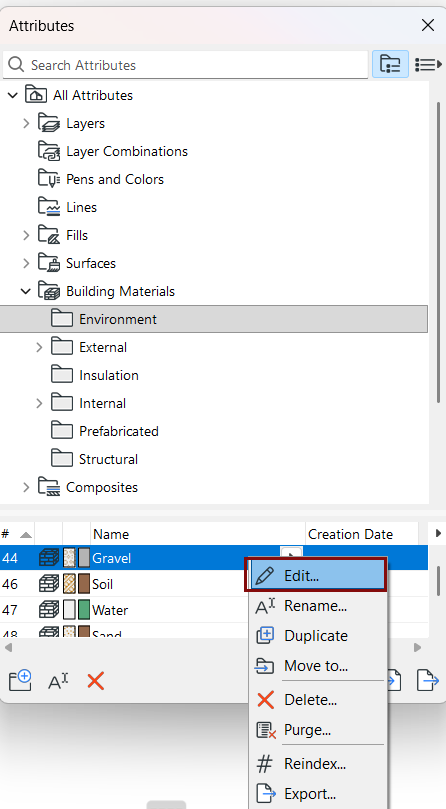
Task: Select the All Attributes root icon
Action: coord(36,95)
